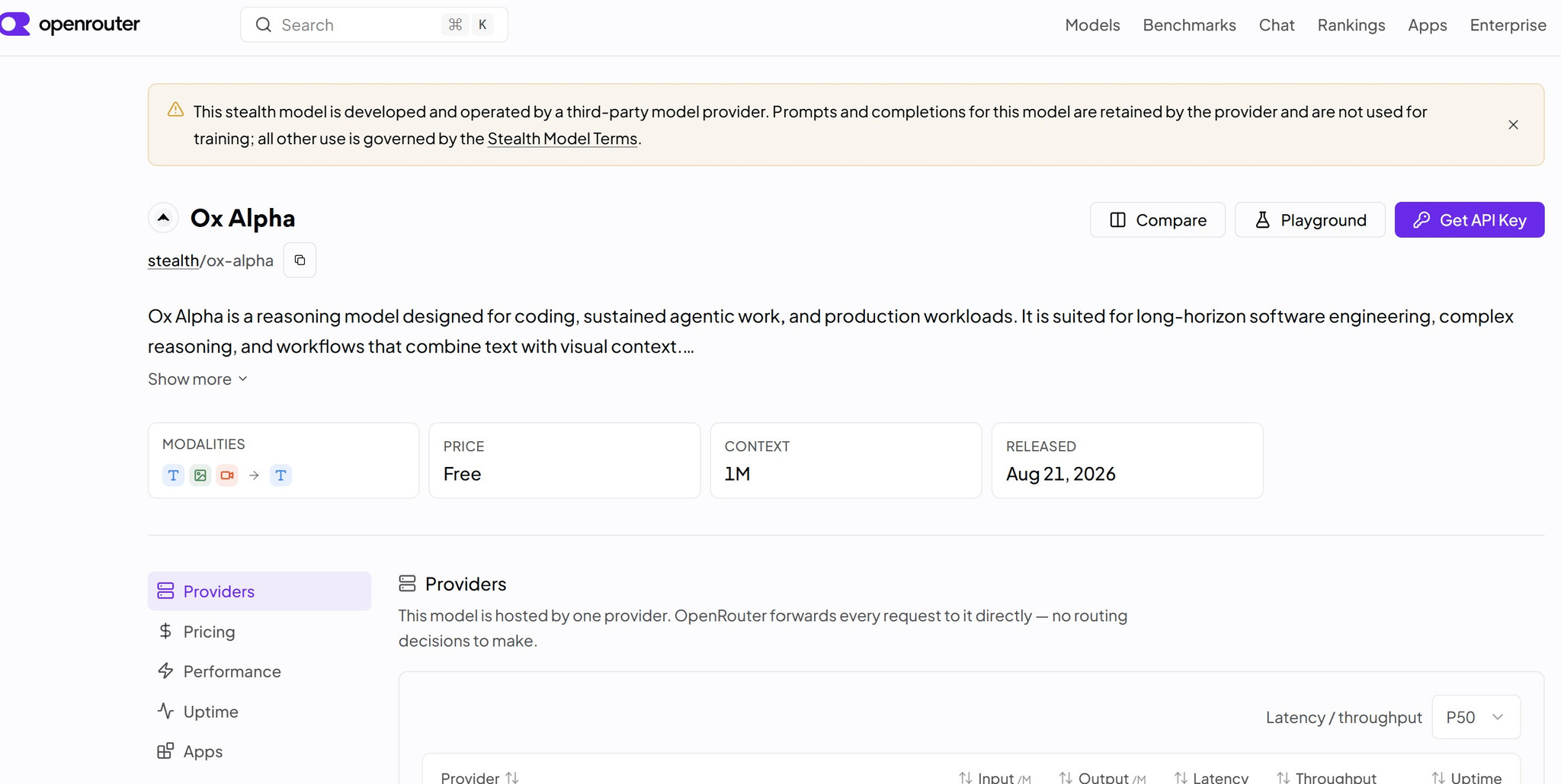Open the Stealth Model Terms link
The image size is (1561, 784).
tap(562, 139)
